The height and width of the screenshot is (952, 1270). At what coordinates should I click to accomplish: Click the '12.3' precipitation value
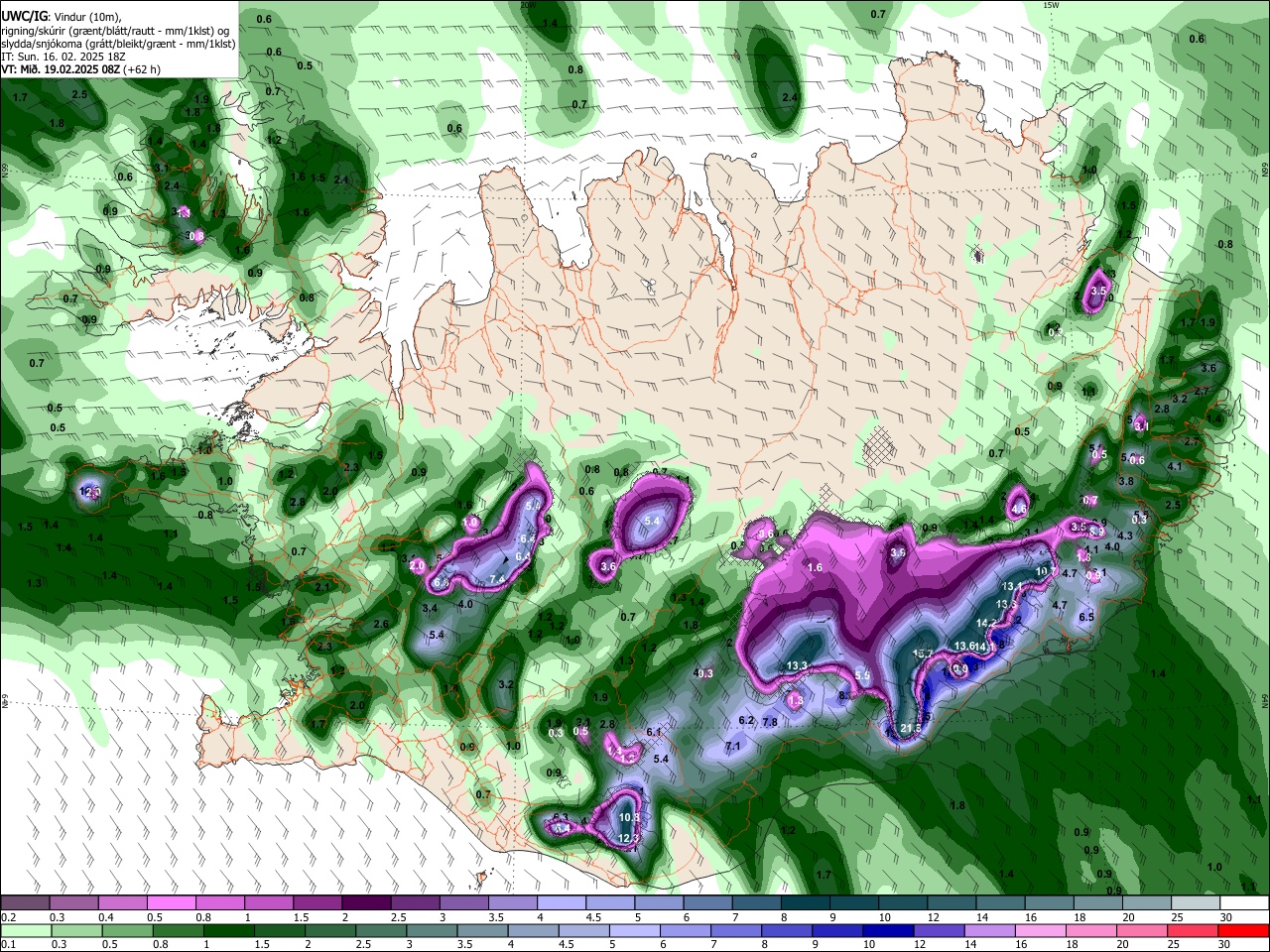tap(628, 839)
